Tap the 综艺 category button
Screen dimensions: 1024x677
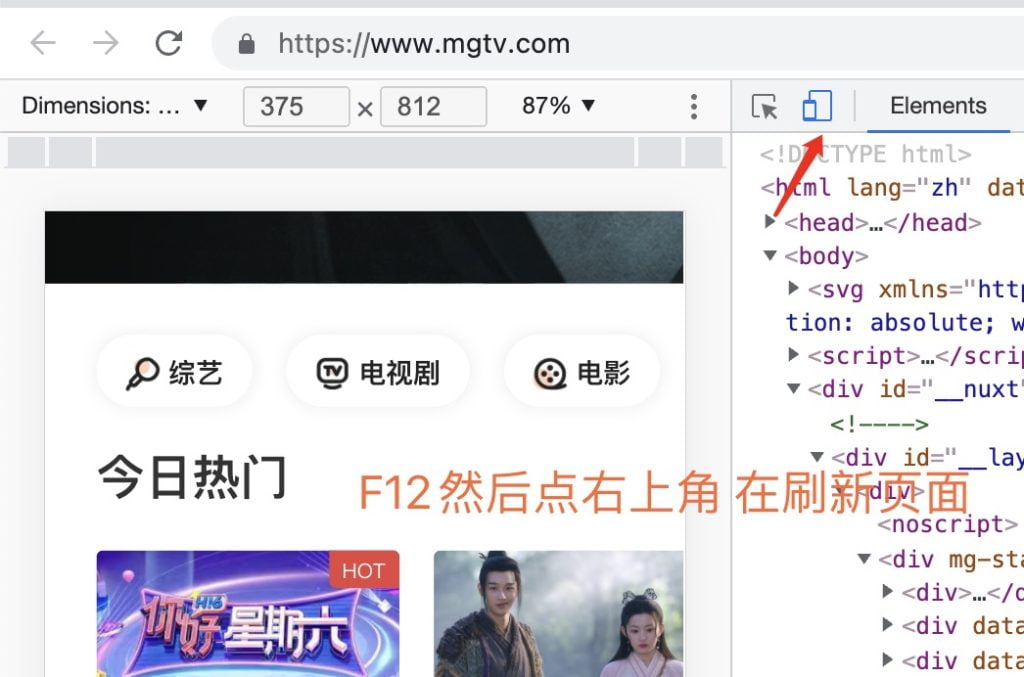174,373
